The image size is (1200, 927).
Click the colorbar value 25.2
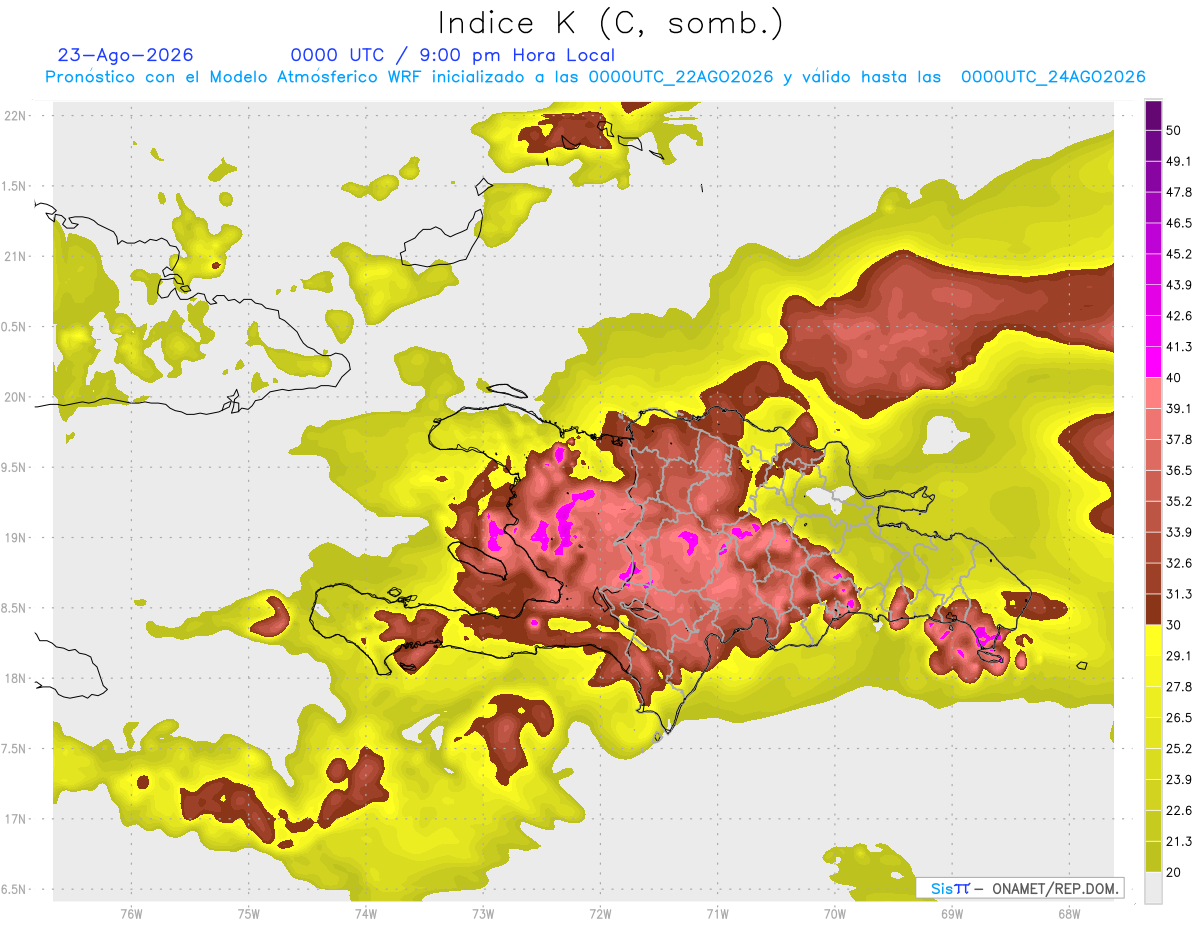[x=1178, y=749]
